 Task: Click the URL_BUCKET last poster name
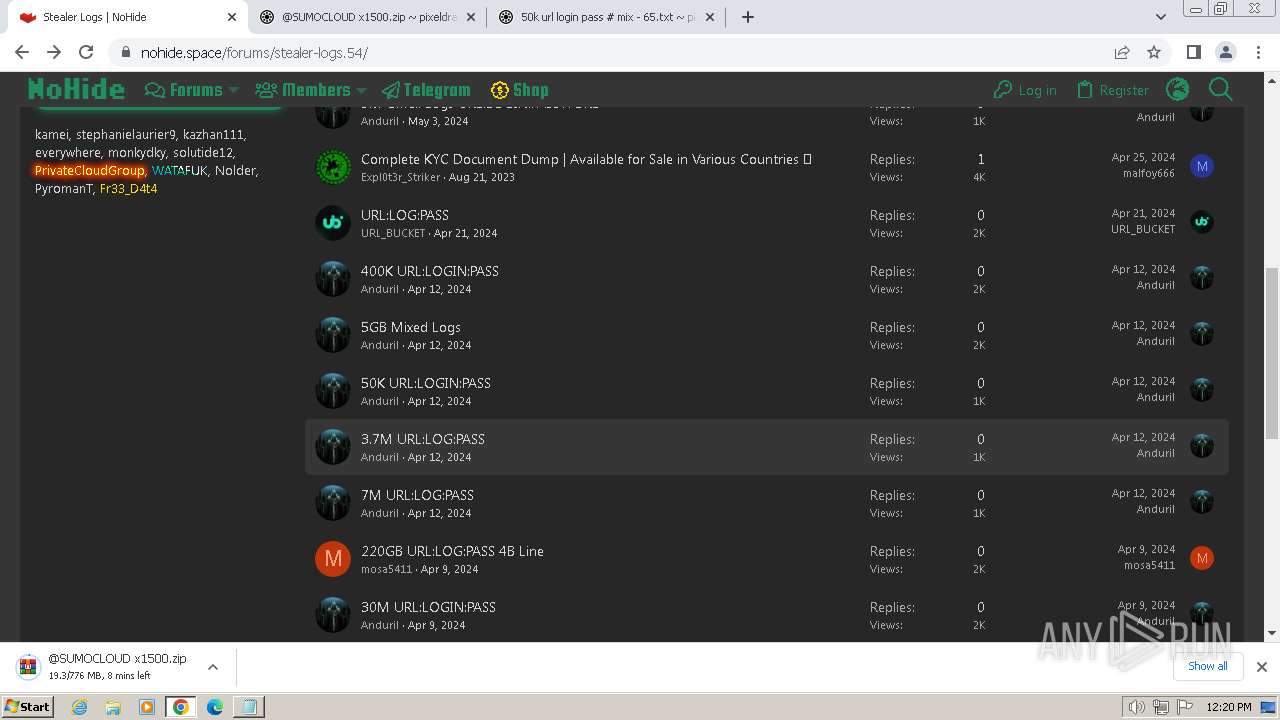[1143, 229]
